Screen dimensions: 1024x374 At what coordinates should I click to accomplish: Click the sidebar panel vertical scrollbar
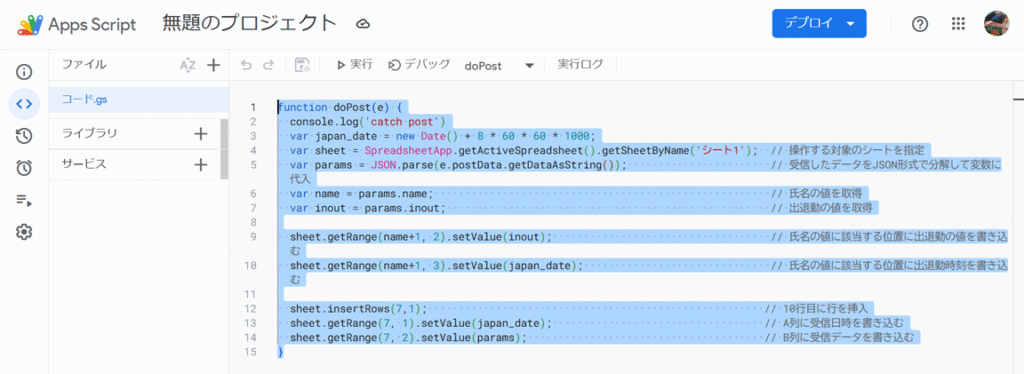tap(224, 149)
